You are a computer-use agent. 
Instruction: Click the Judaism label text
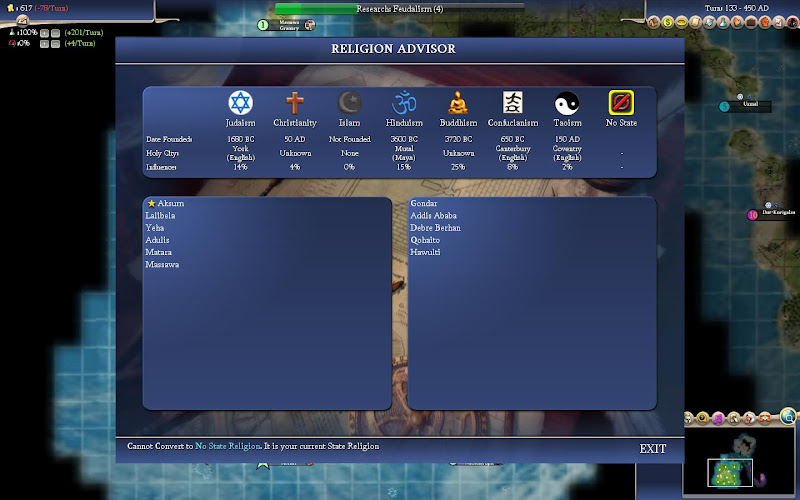(x=240, y=123)
